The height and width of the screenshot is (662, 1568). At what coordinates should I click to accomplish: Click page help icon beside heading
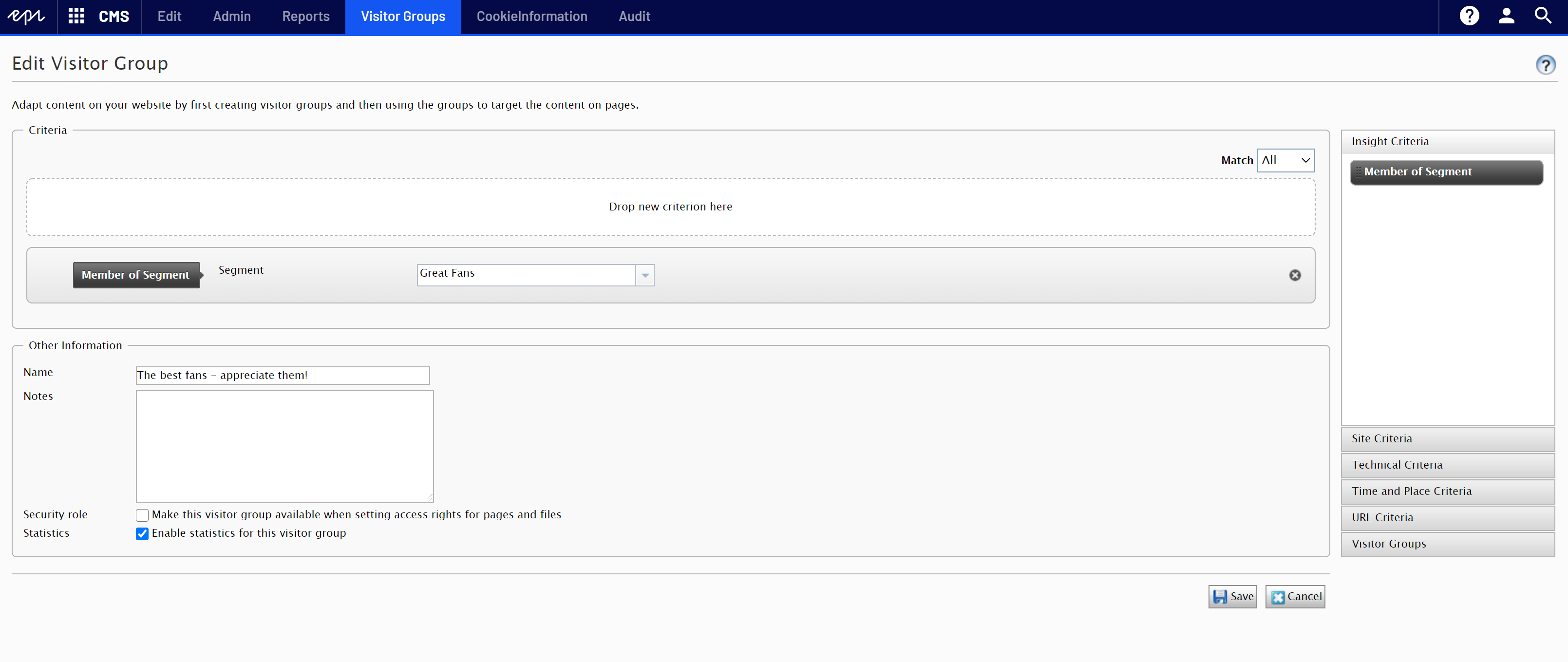click(1545, 64)
